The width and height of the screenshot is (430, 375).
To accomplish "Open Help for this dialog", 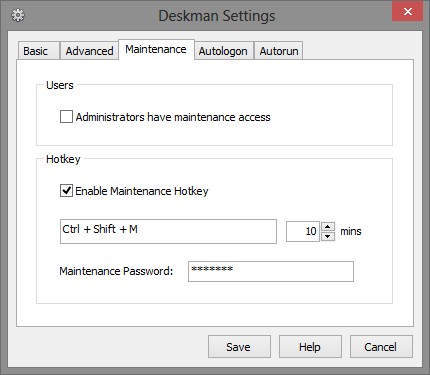I will (x=310, y=347).
